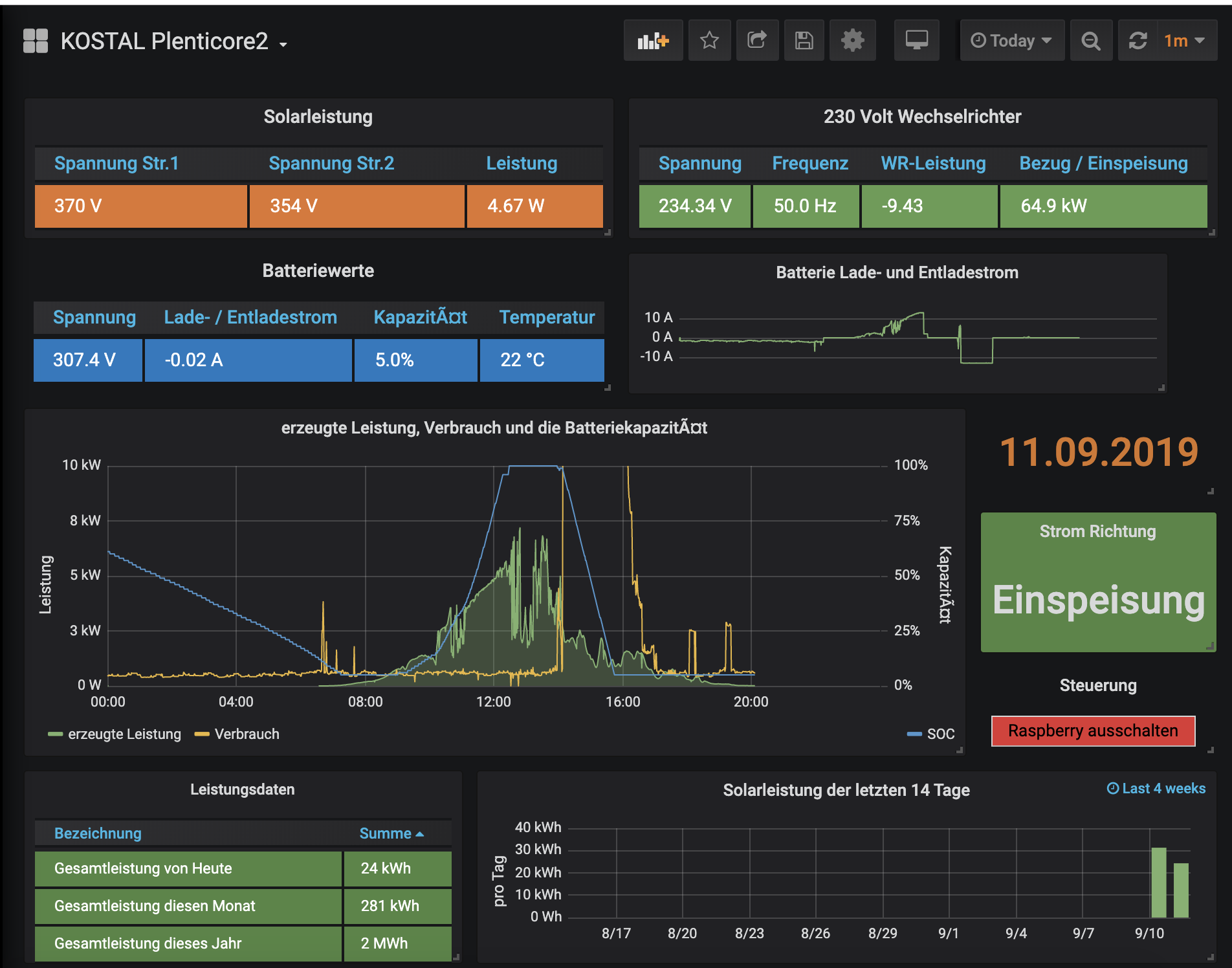
Task: Click the 370 V value cell
Action: tap(140, 206)
